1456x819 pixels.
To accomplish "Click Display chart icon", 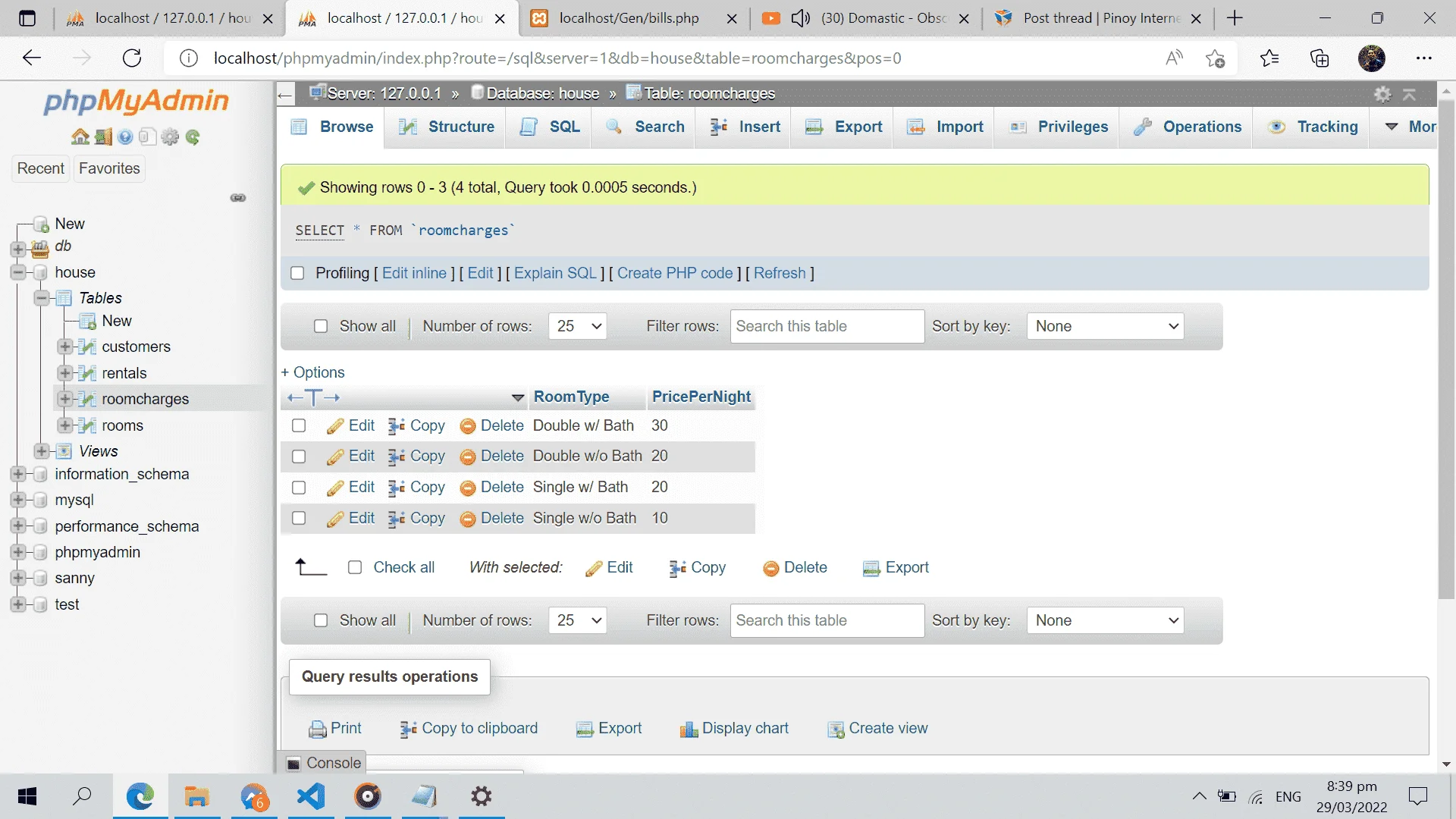I will (x=689, y=730).
